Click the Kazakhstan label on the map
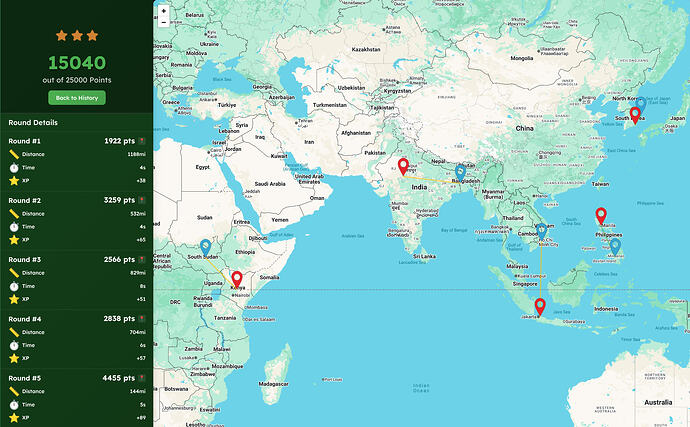The image size is (690, 427). [366, 49]
